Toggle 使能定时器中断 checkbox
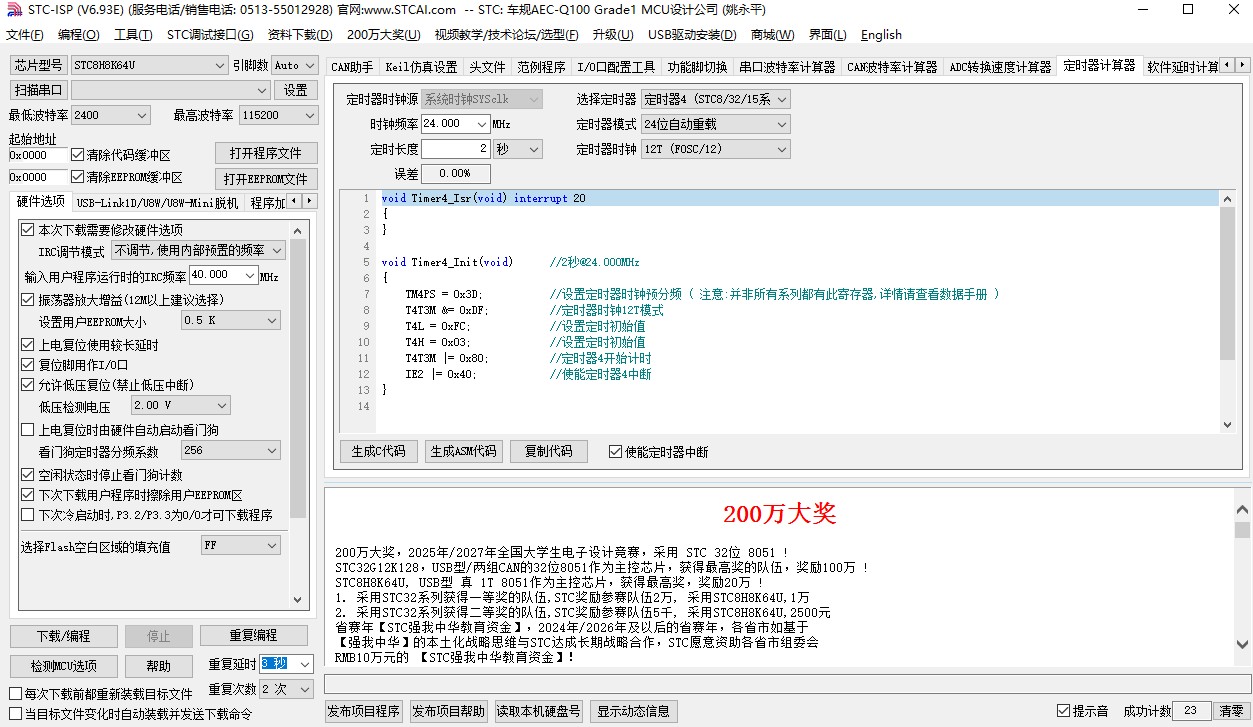The width and height of the screenshot is (1253, 727). tap(615, 452)
